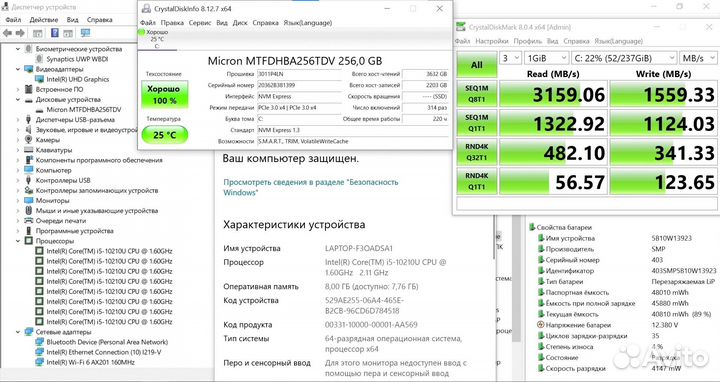
Task: Click the Напряжение батареи row icon
Action: click(541, 325)
